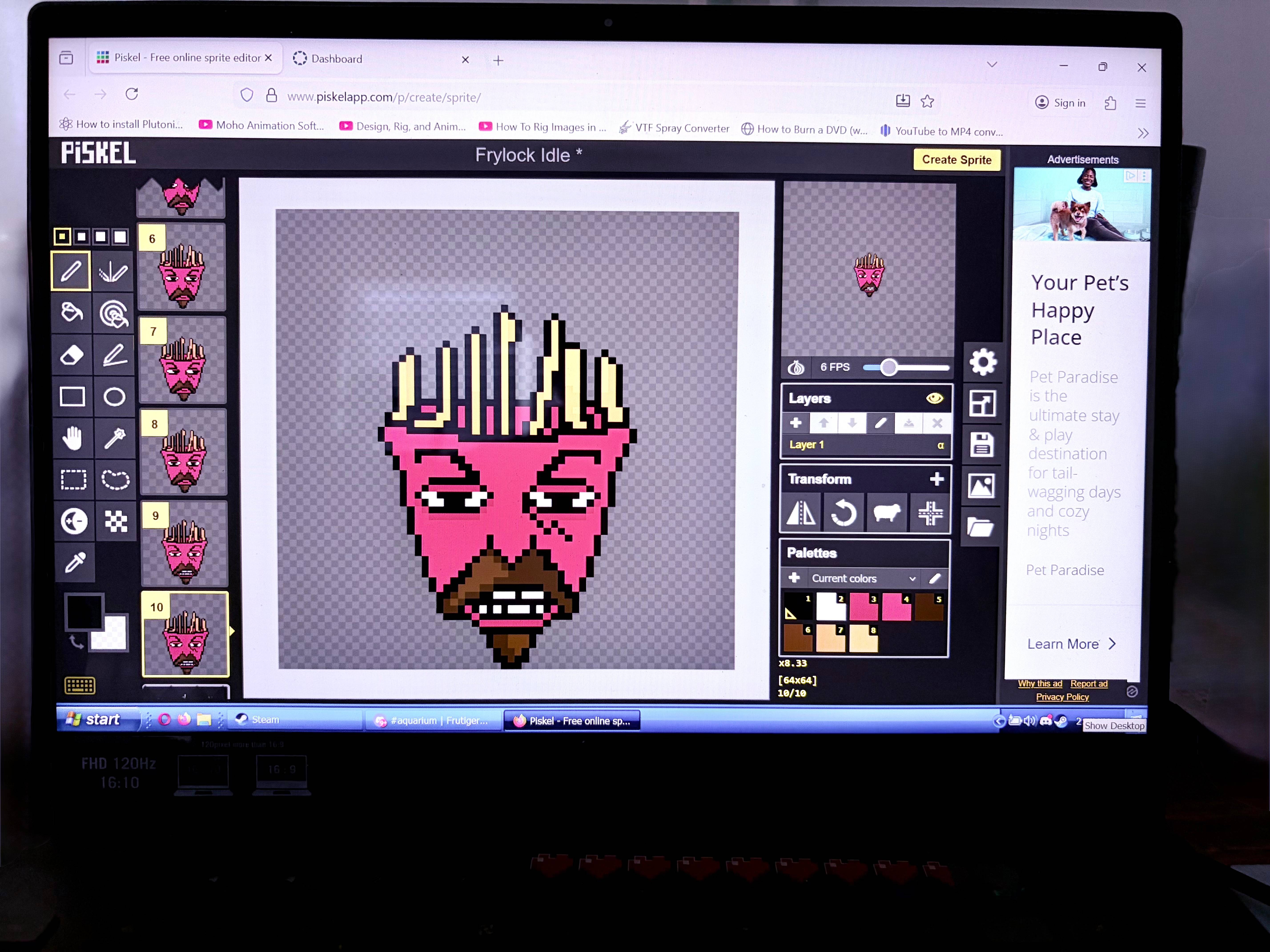Click the Windows start button

(98, 719)
